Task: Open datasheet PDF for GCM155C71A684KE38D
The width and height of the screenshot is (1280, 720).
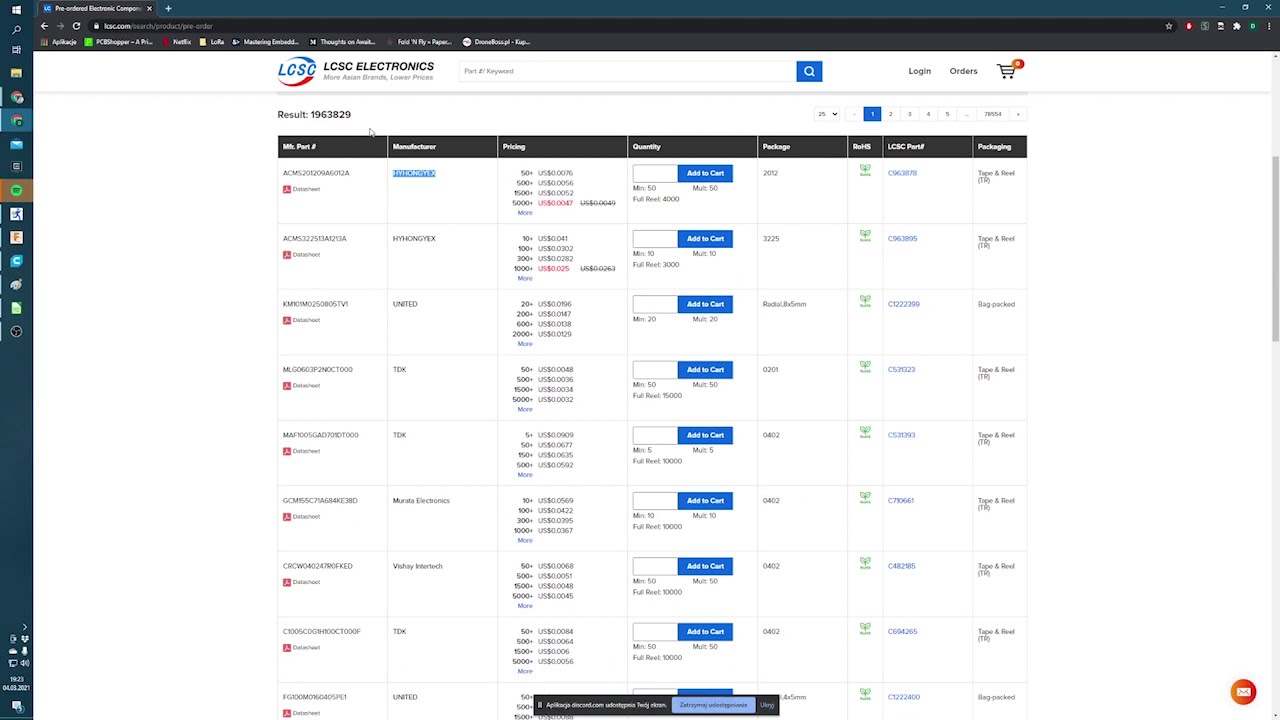Action: coord(301,516)
